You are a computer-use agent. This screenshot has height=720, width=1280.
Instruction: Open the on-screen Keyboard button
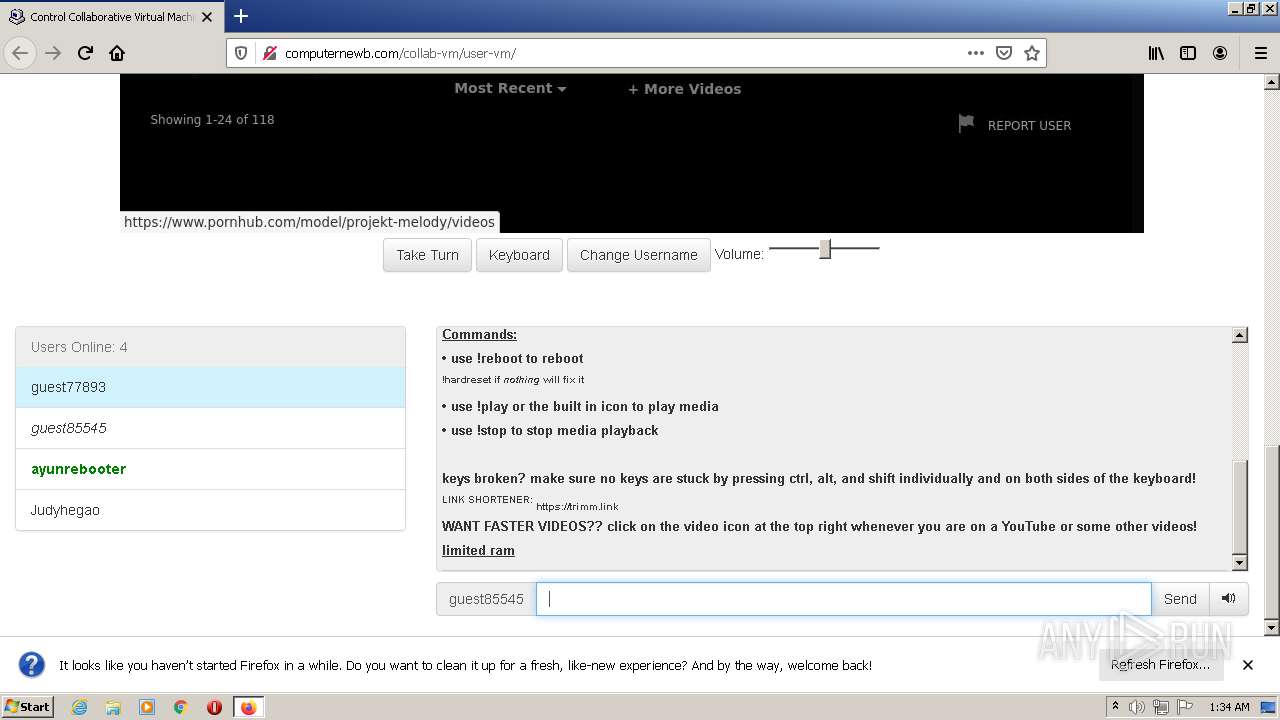pyautogui.click(x=519, y=255)
